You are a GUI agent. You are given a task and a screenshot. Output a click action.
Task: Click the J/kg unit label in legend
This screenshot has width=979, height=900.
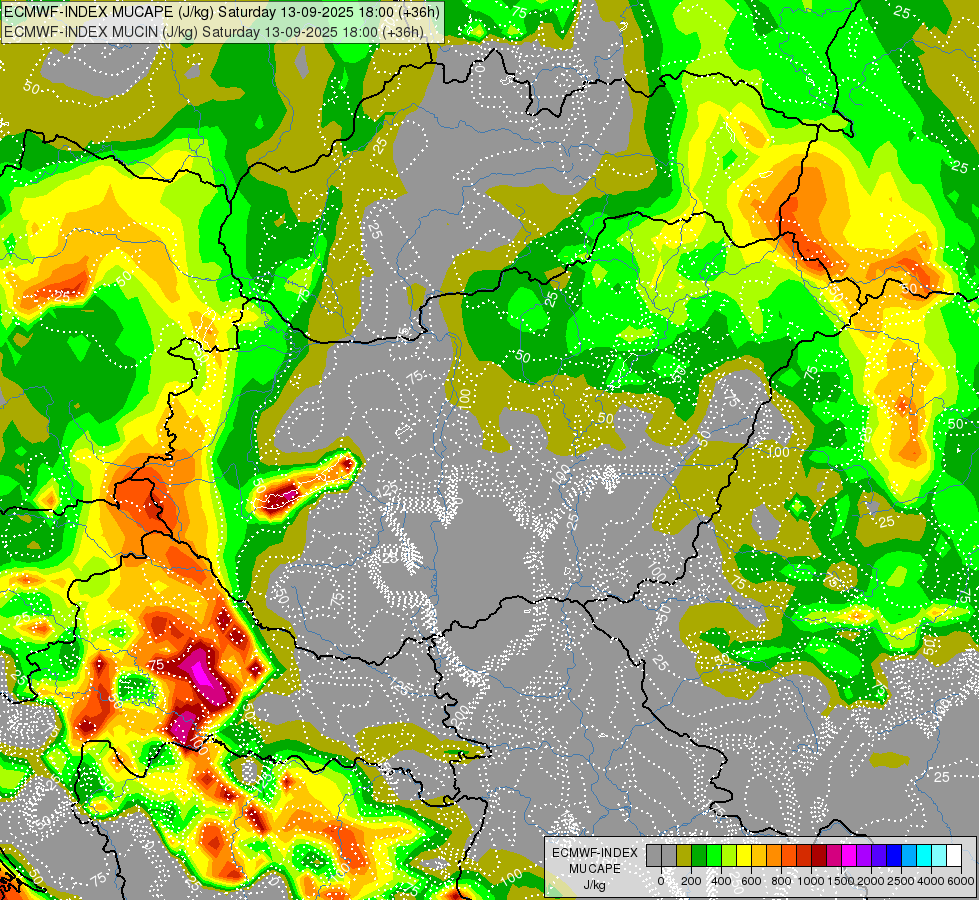coord(595,886)
